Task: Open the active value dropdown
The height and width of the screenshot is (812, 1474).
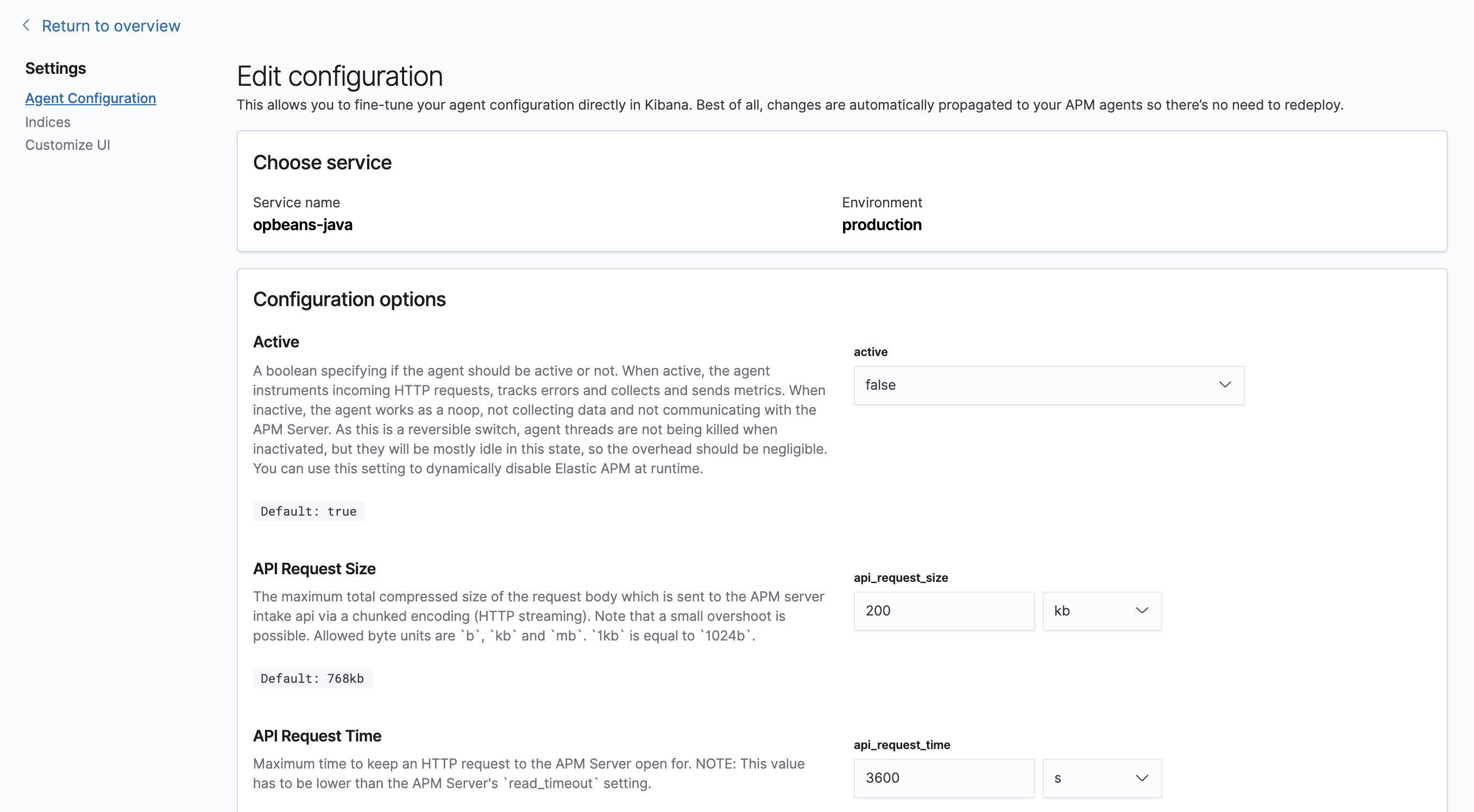Action: 1047,385
